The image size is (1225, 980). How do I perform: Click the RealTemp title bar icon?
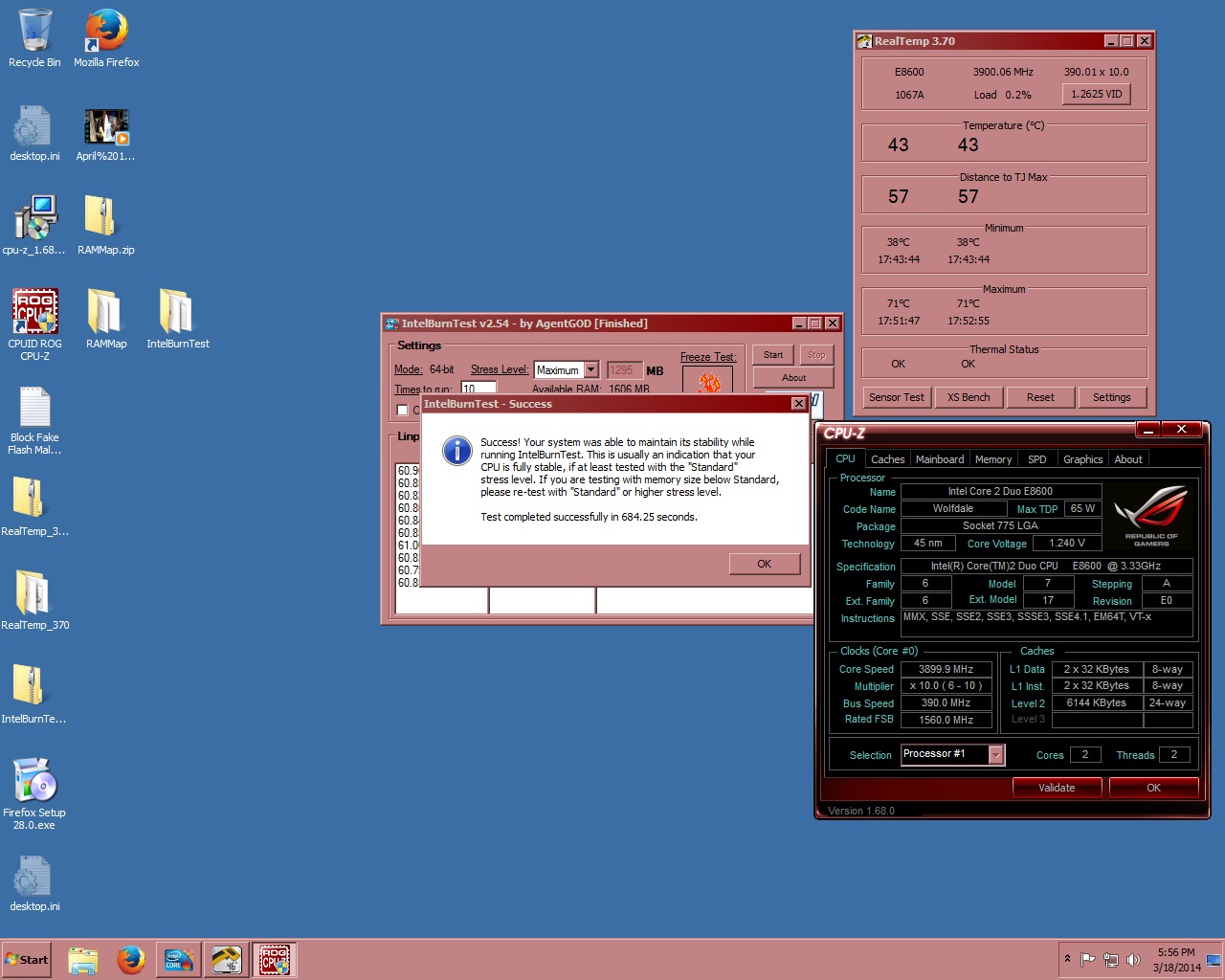click(x=864, y=41)
